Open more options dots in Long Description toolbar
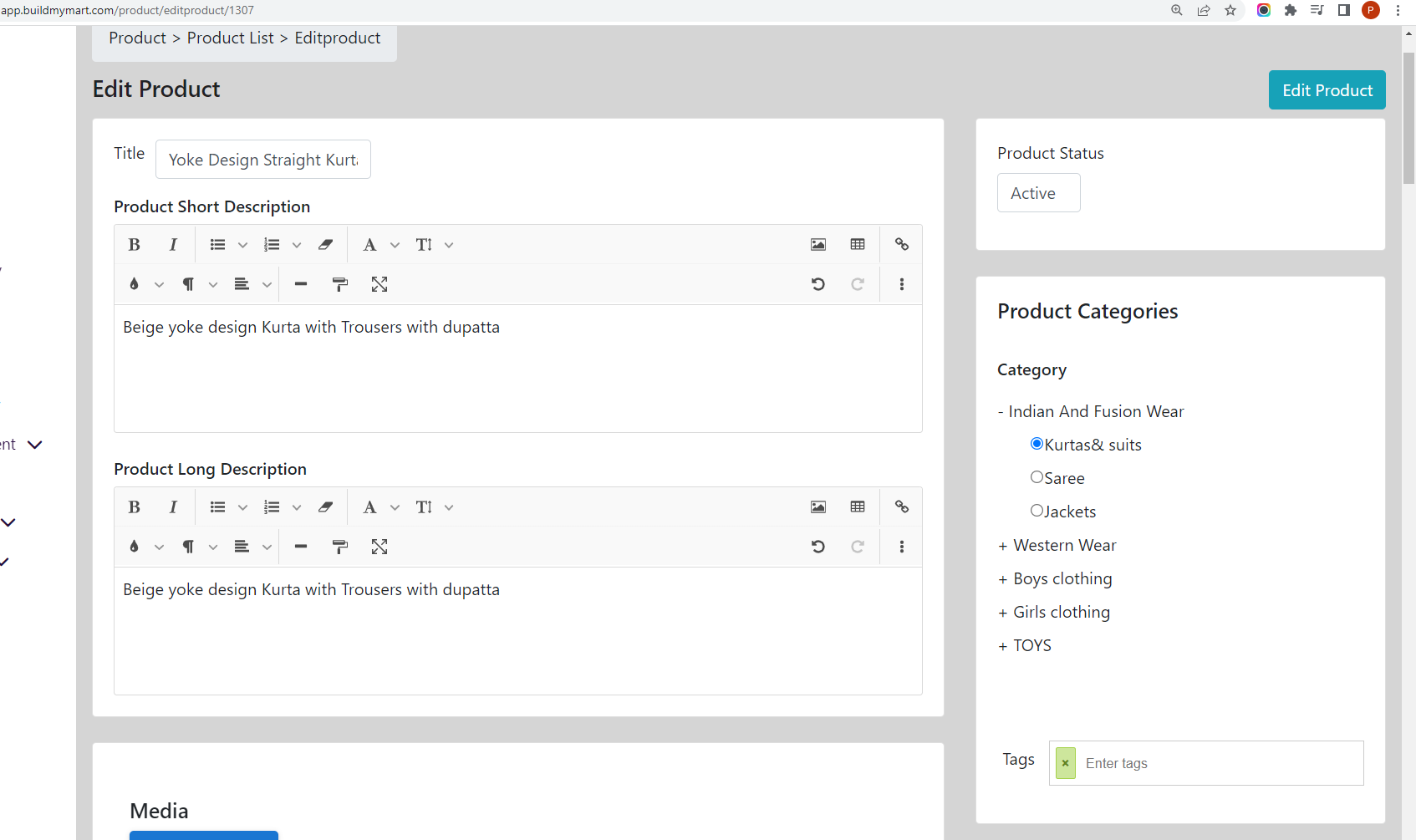1416x840 pixels. click(902, 547)
